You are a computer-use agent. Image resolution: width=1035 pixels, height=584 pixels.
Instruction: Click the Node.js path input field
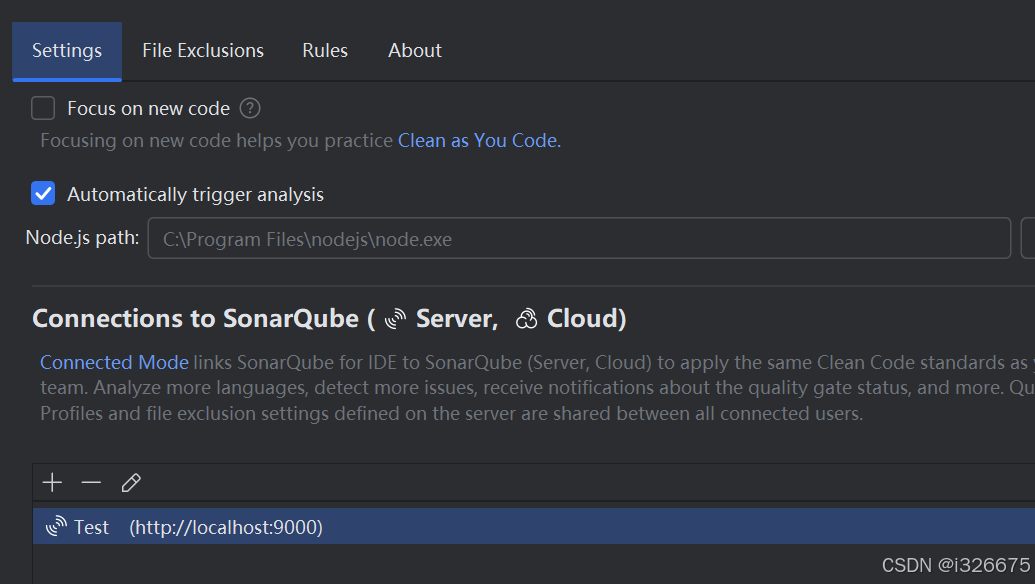click(x=579, y=238)
